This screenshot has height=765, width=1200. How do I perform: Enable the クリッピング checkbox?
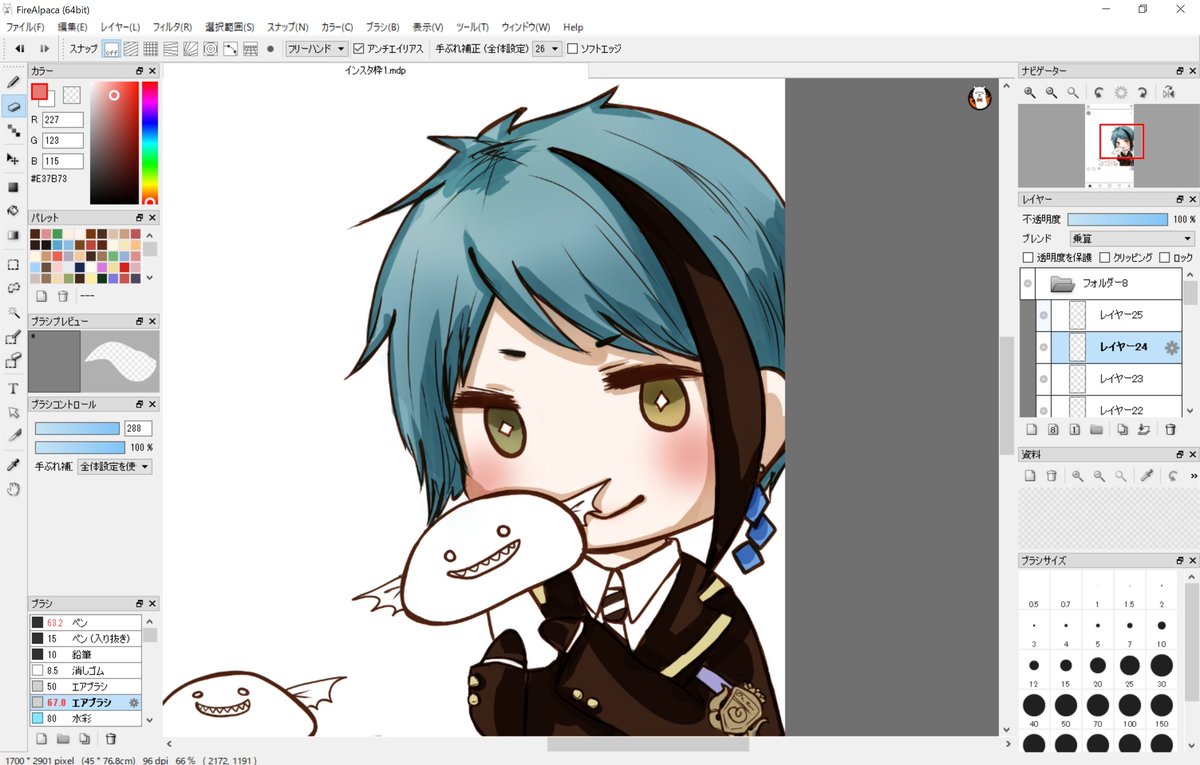click(1105, 257)
